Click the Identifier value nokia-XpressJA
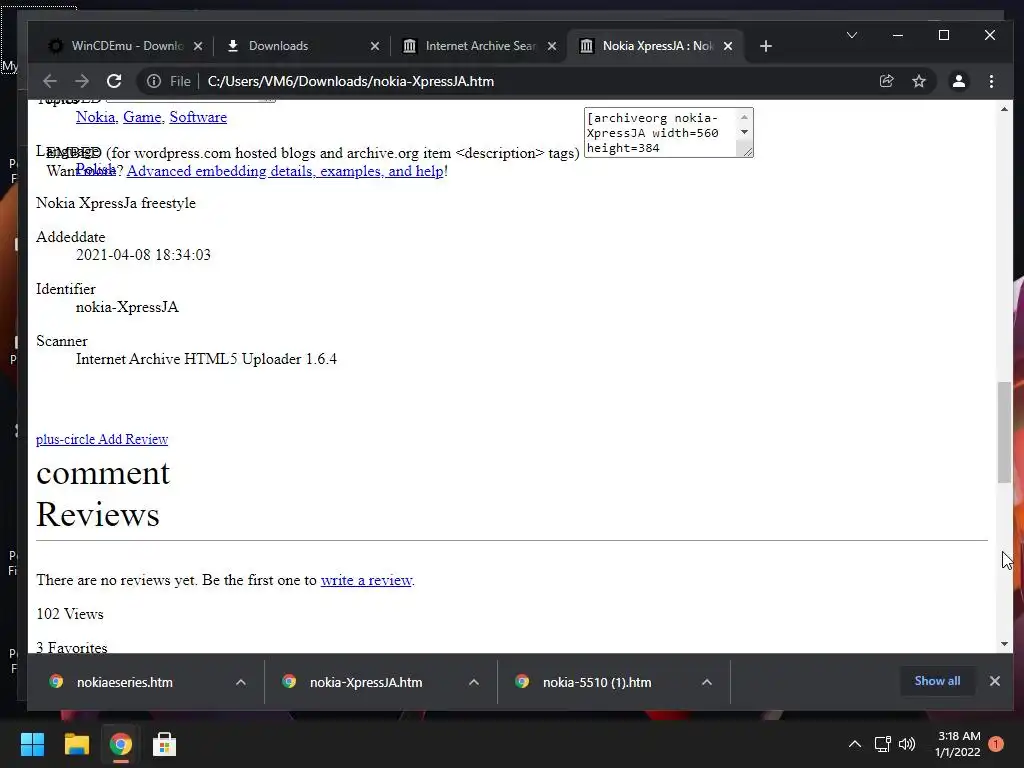1024x768 pixels. (x=127, y=307)
